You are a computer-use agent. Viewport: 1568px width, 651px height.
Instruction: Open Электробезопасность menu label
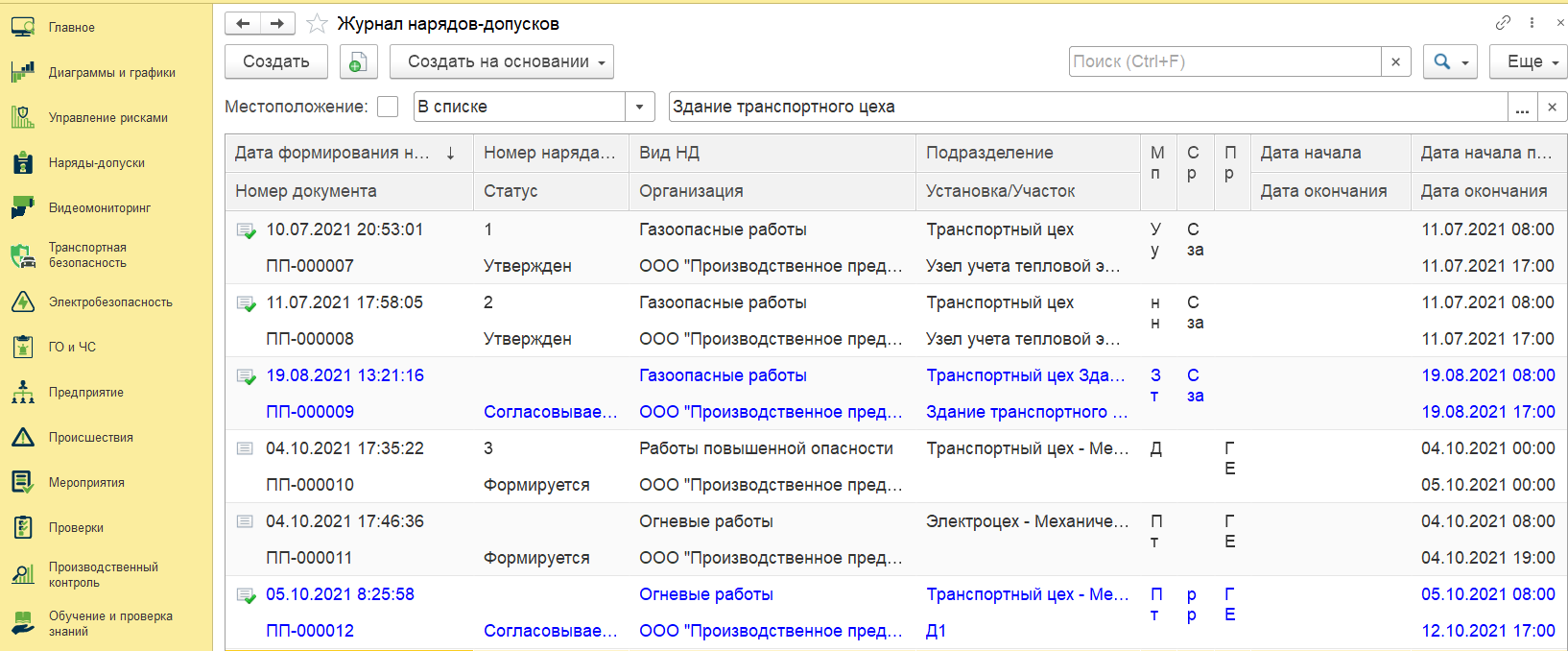point(110,302)
